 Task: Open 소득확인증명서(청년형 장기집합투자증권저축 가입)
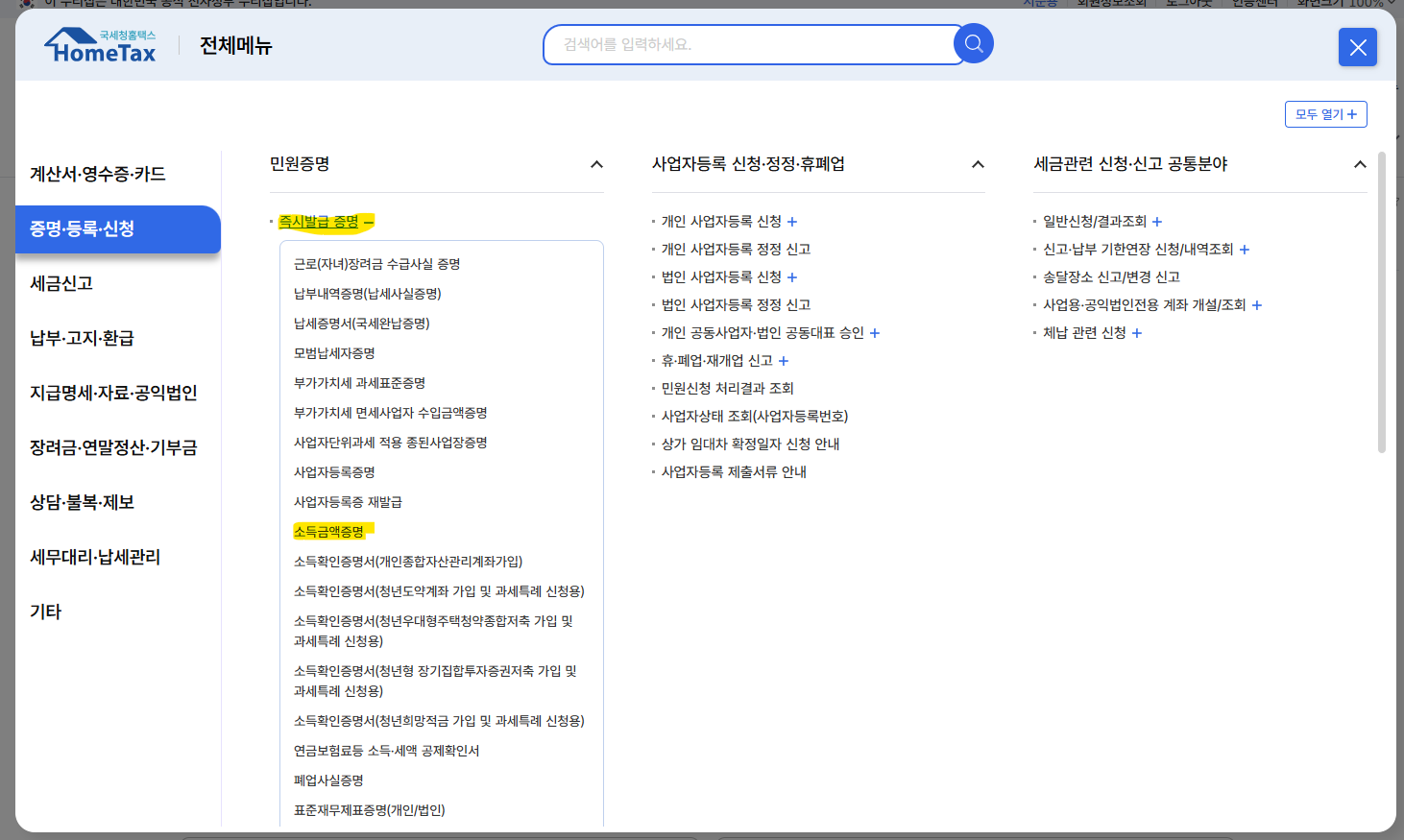[435, 681]
